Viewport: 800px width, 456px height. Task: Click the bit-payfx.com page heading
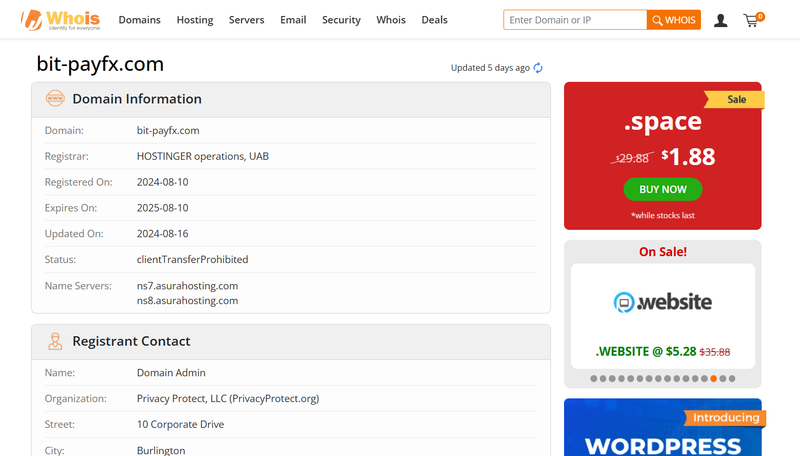(x=100, y=64)
